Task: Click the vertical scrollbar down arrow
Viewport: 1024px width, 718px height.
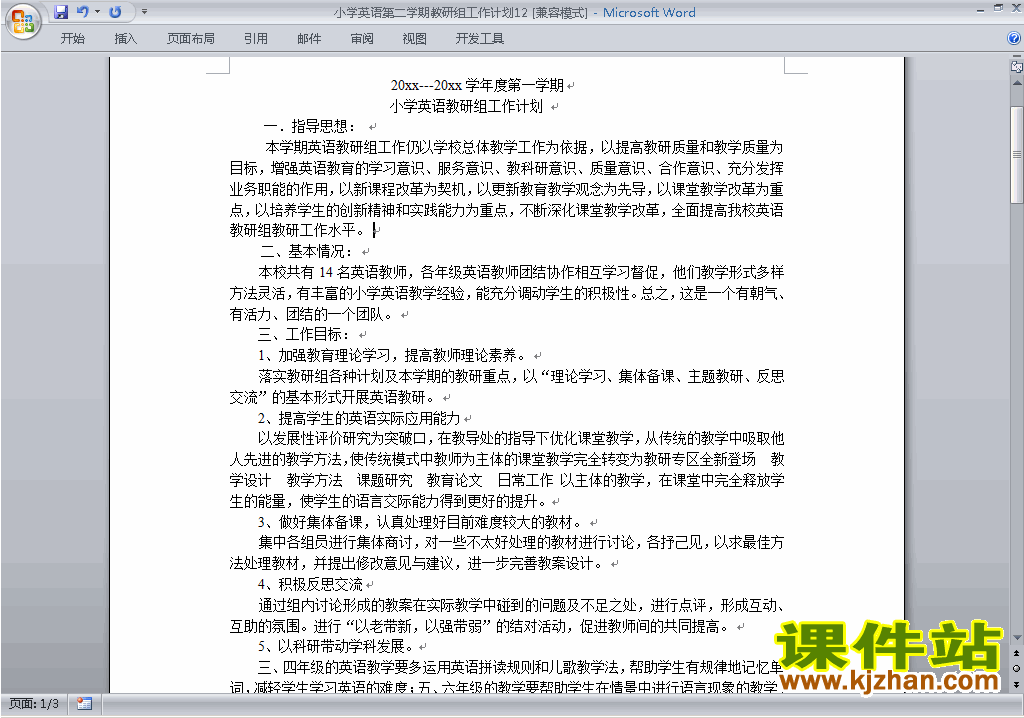Action: [x=1016, y=638]
